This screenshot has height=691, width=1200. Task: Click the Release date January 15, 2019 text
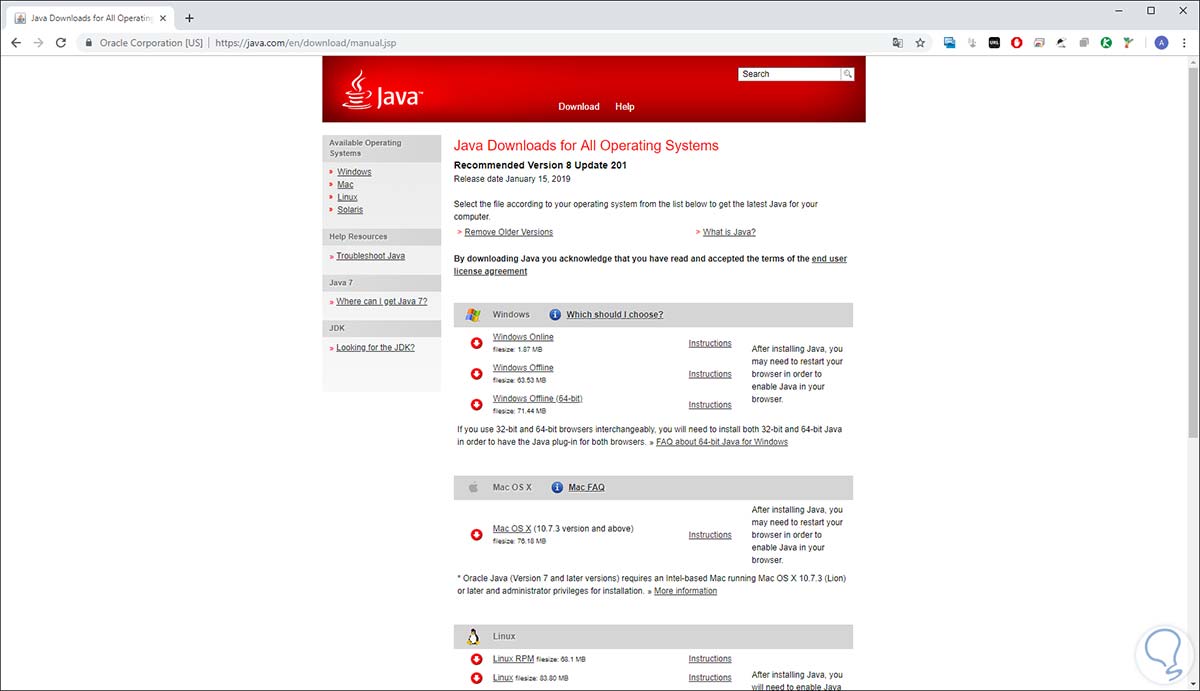(512, 179)
